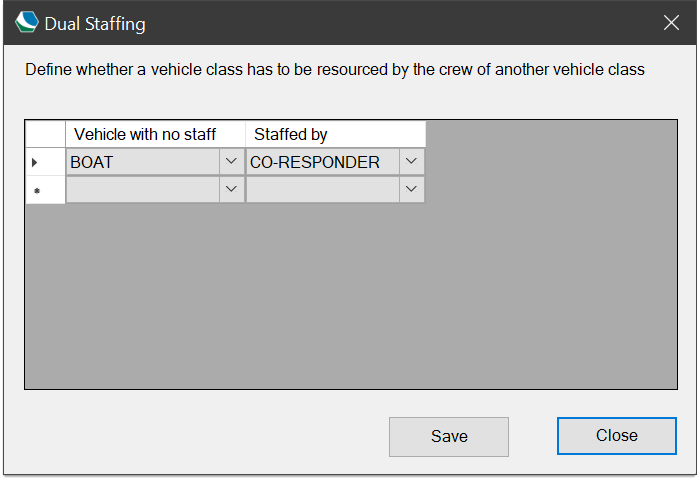Click the Close button at bottom
The width and height of the screenshot is (700, 481).
click(617, 435)
